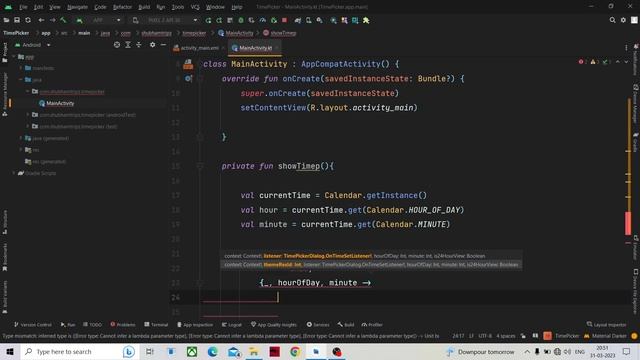The width and height of the screenshot is (640, 360).
Task: Toggle fold for the onCreate function
Action: tap(200, 78)
